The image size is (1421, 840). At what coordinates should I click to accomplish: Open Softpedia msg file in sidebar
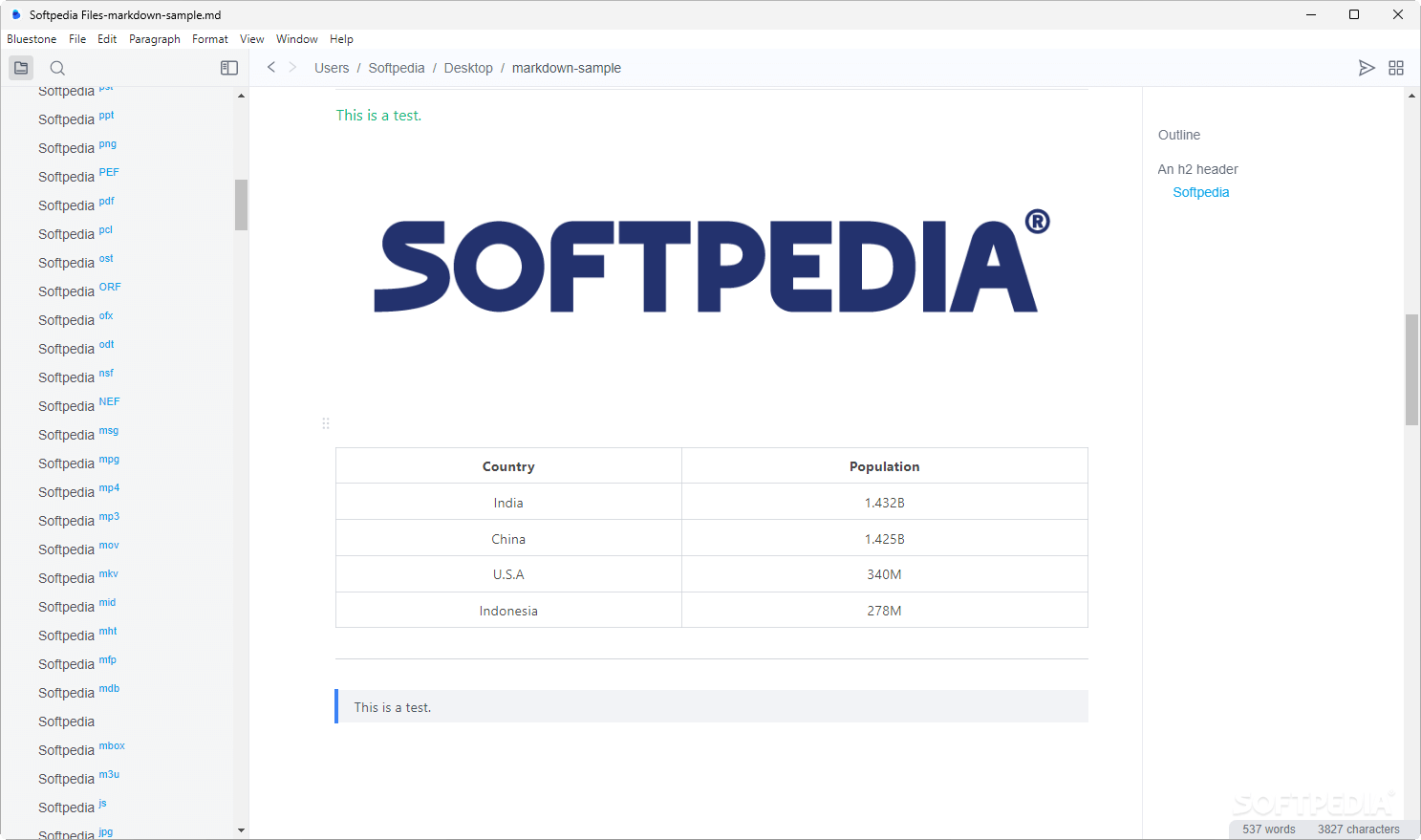pyautogui.click(x=78, y=434)
